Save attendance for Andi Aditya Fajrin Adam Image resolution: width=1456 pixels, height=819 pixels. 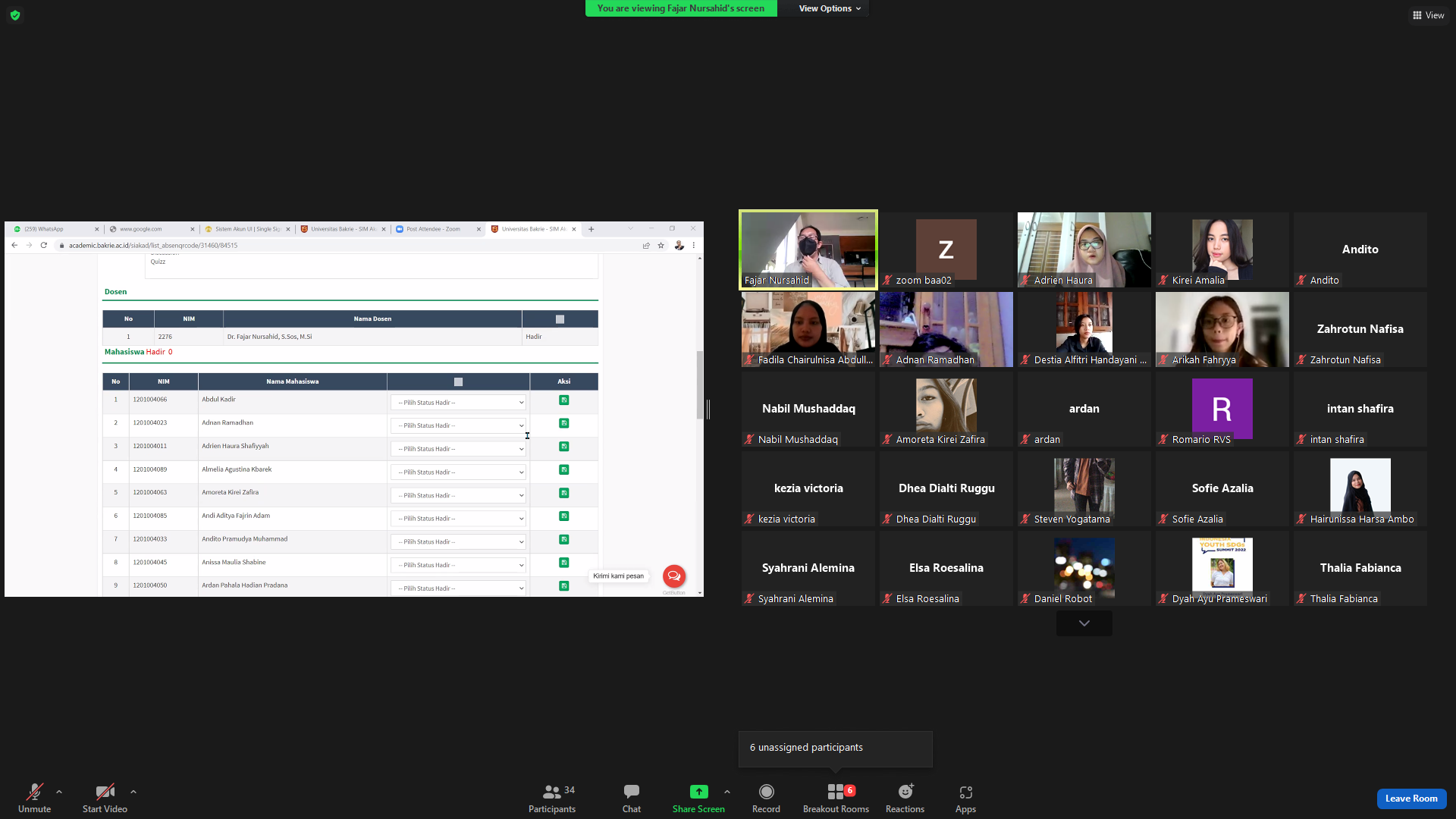[x=563, y=516]
